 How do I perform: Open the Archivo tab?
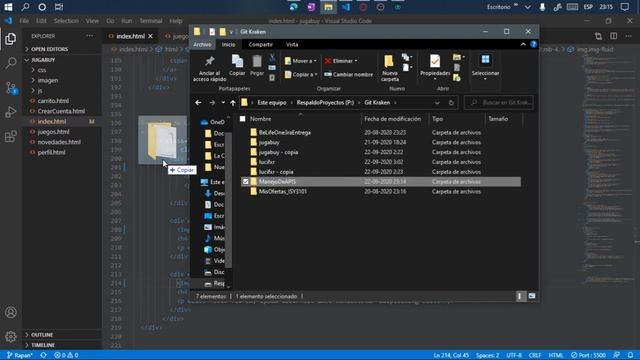202,44
